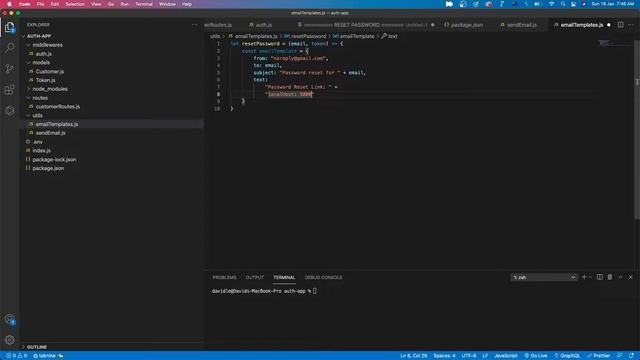The image size is (640, 360).
Task: Open the Manage gear menu
Action: 10,340
